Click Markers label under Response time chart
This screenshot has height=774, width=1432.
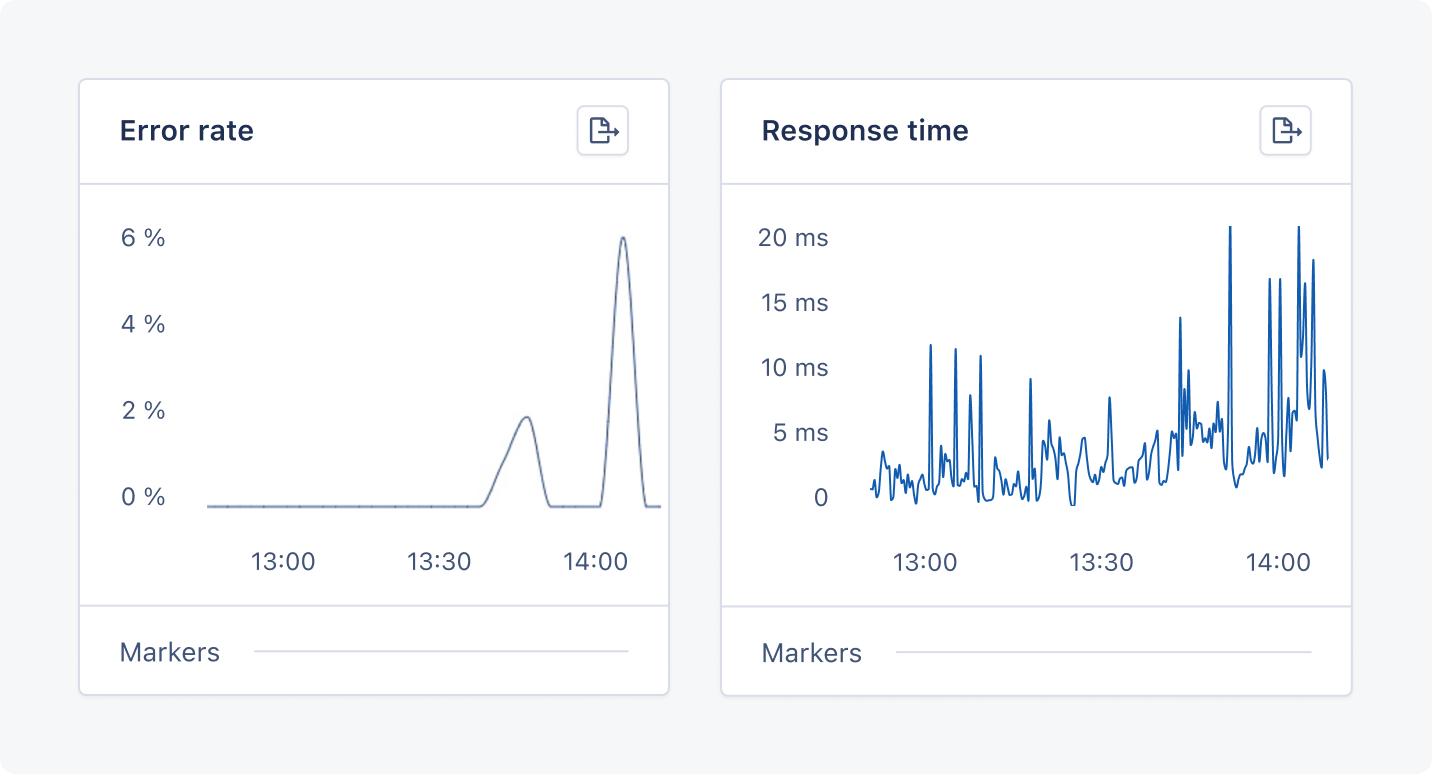pyautogui.click(x=812, y=653)
